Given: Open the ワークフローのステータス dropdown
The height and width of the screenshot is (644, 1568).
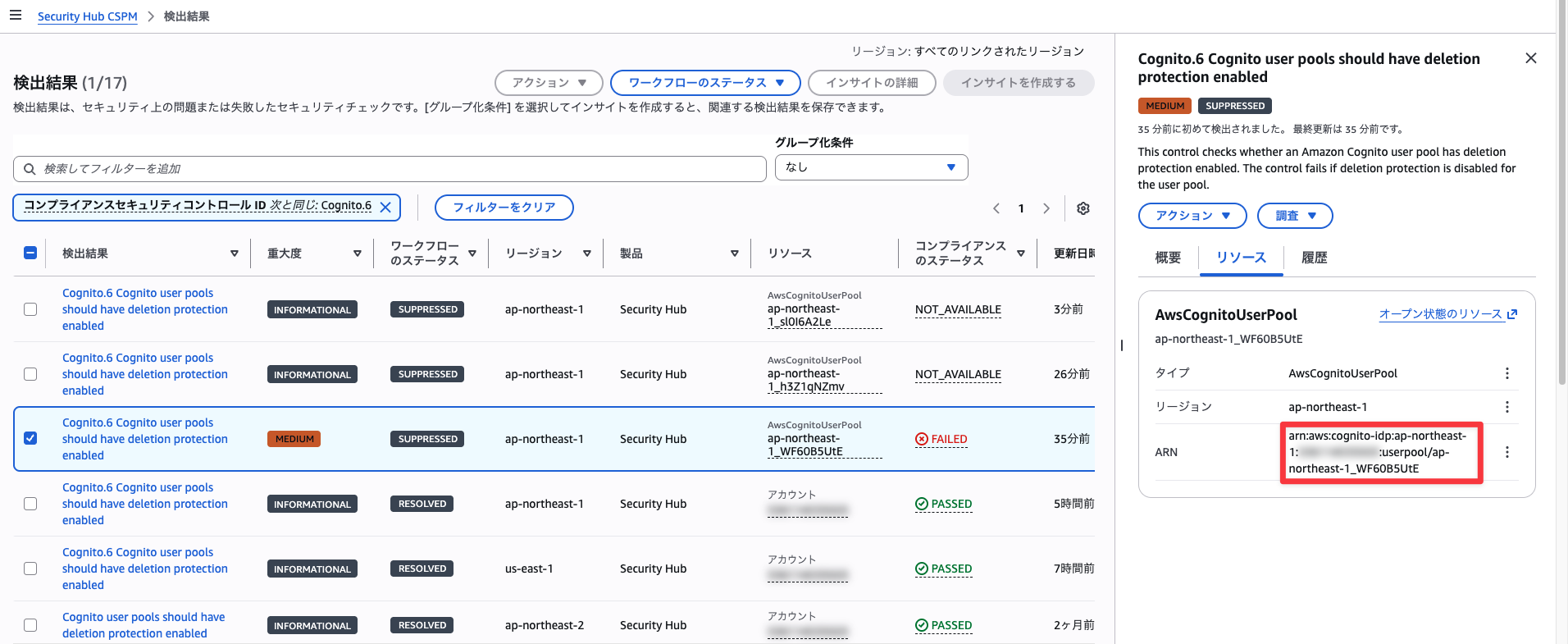Looking at the screenshot, I should click(705, 83).
